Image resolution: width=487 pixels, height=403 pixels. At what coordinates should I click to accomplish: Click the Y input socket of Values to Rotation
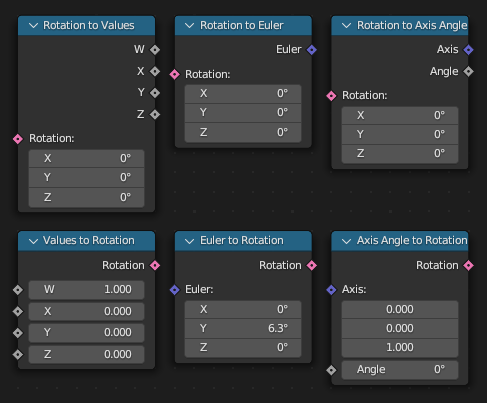pos(18,333)
